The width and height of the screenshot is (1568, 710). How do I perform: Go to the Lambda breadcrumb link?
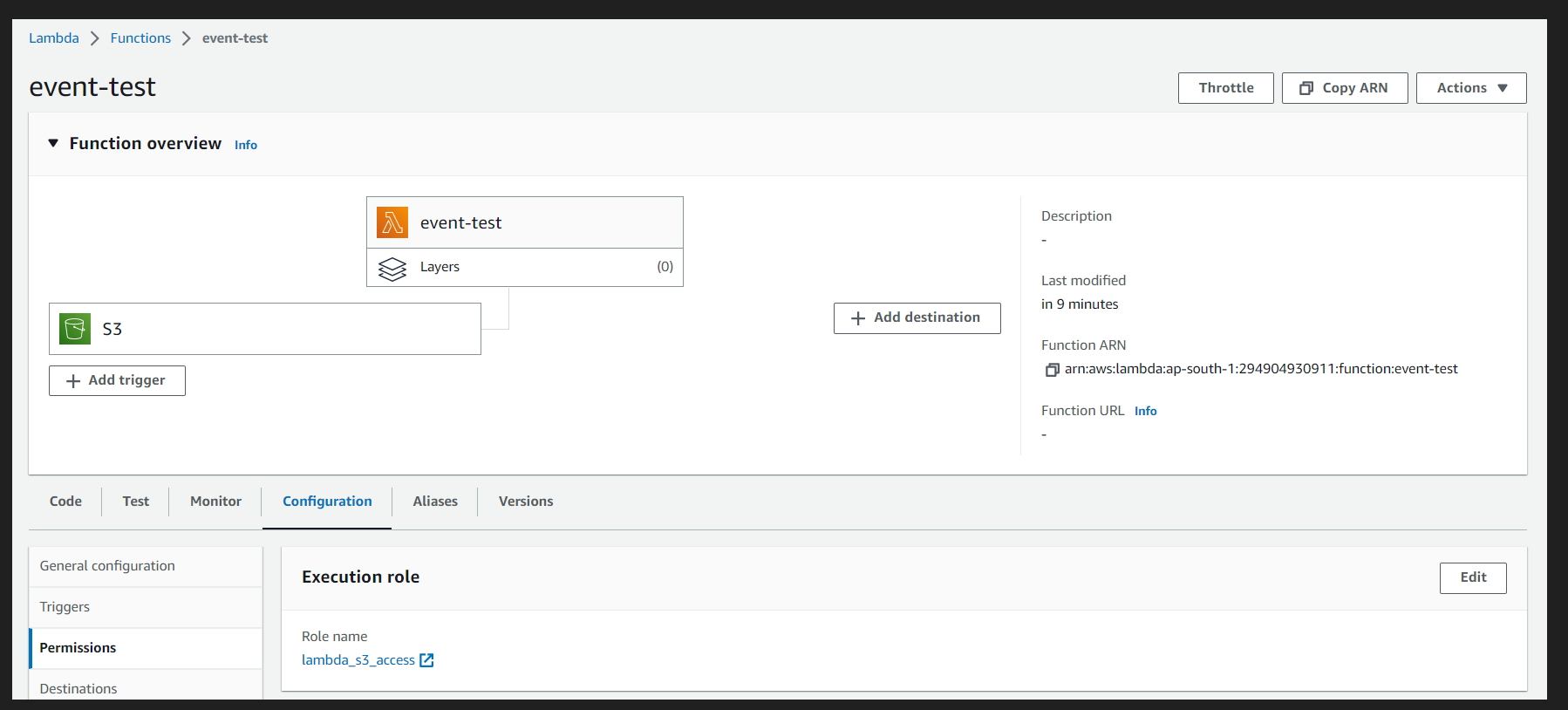coord(54,38)
